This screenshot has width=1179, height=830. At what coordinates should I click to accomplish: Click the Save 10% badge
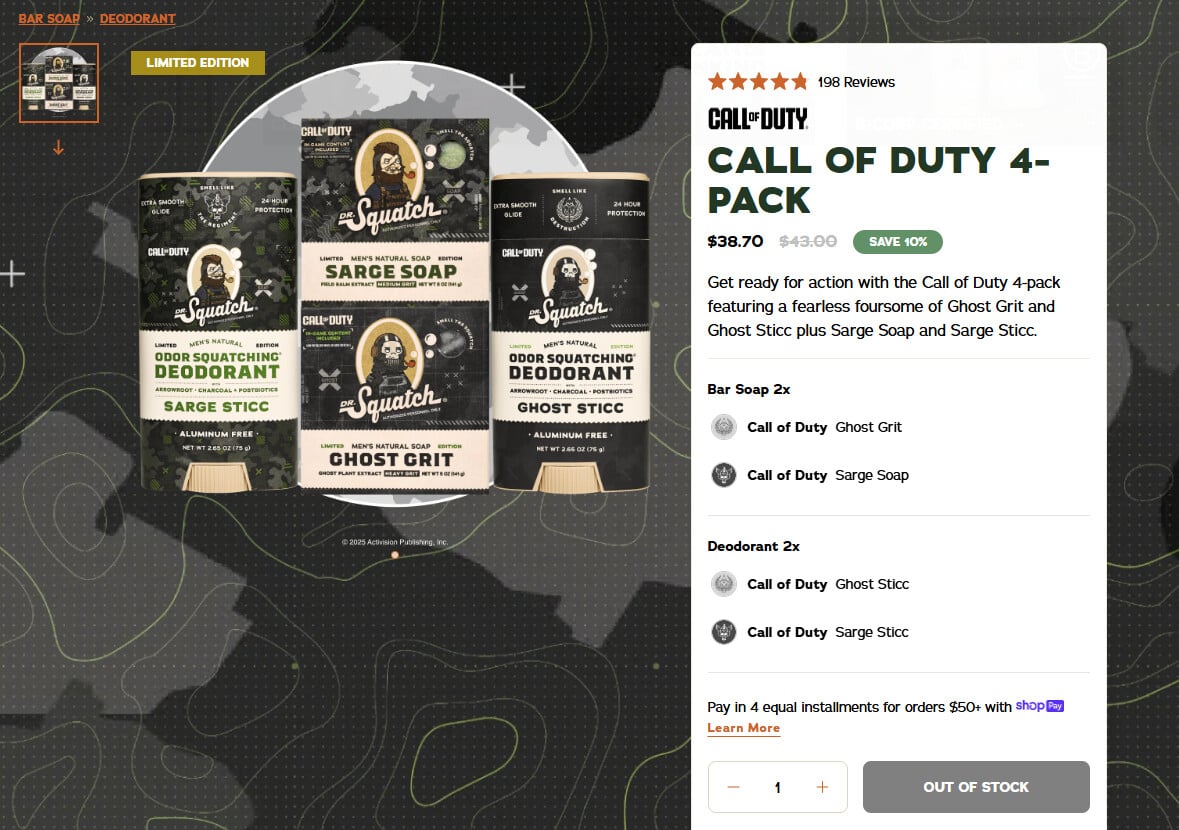(898, 241)
